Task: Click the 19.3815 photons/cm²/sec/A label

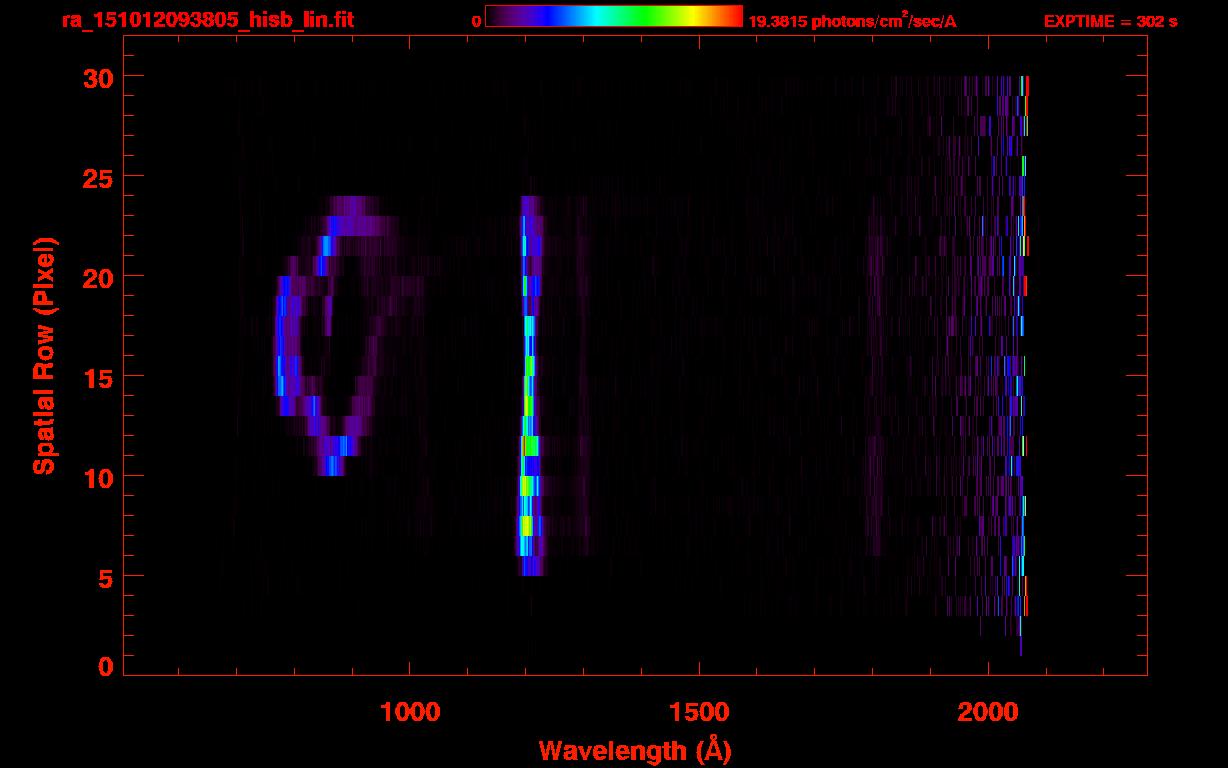Action: coord(852,21)
